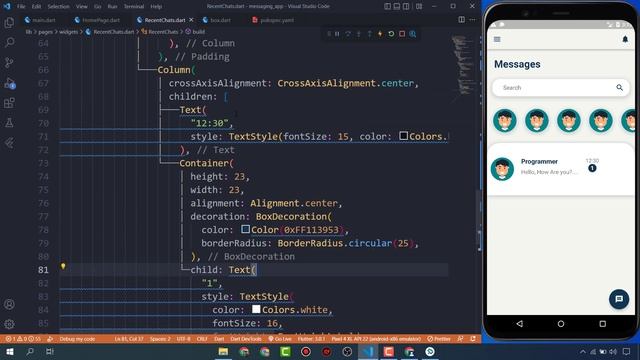The image size is (640, 360).
Task: Open the Selection menu
Action: [x=58, y=7]
